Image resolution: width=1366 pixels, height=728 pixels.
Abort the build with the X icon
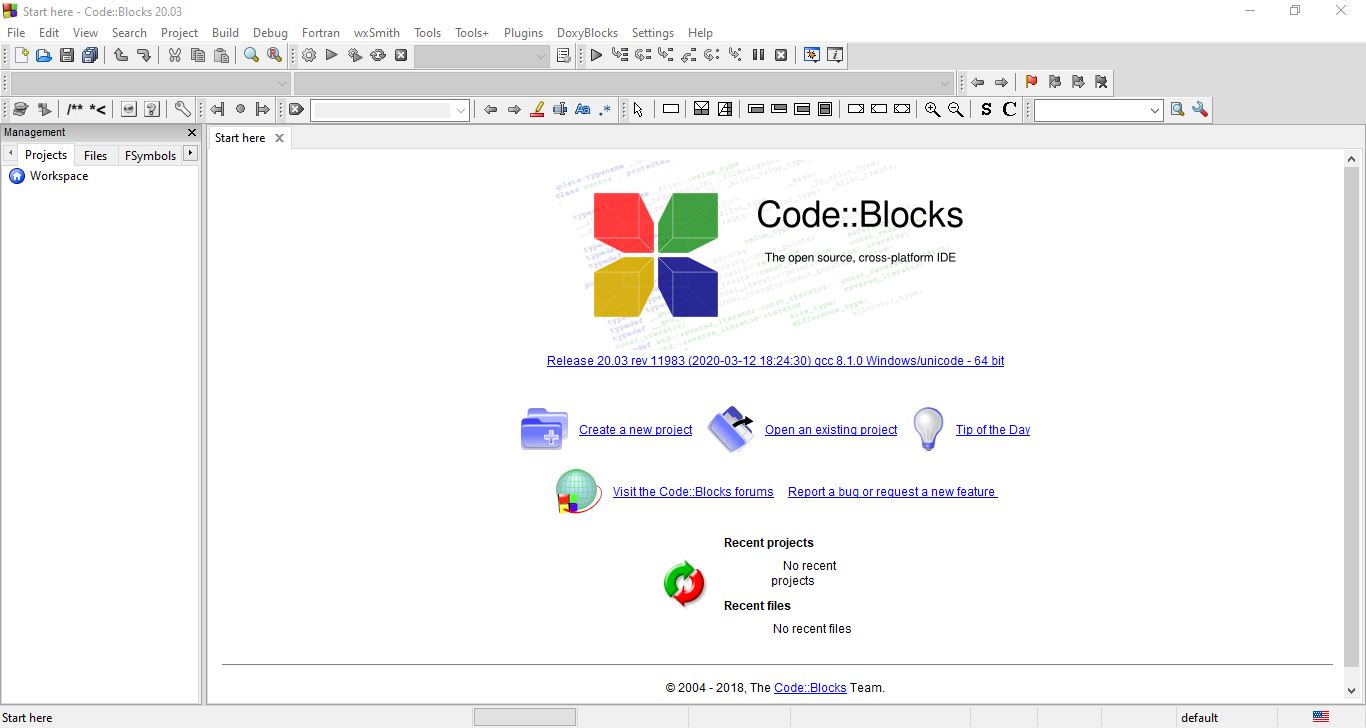tap(401, 56)
